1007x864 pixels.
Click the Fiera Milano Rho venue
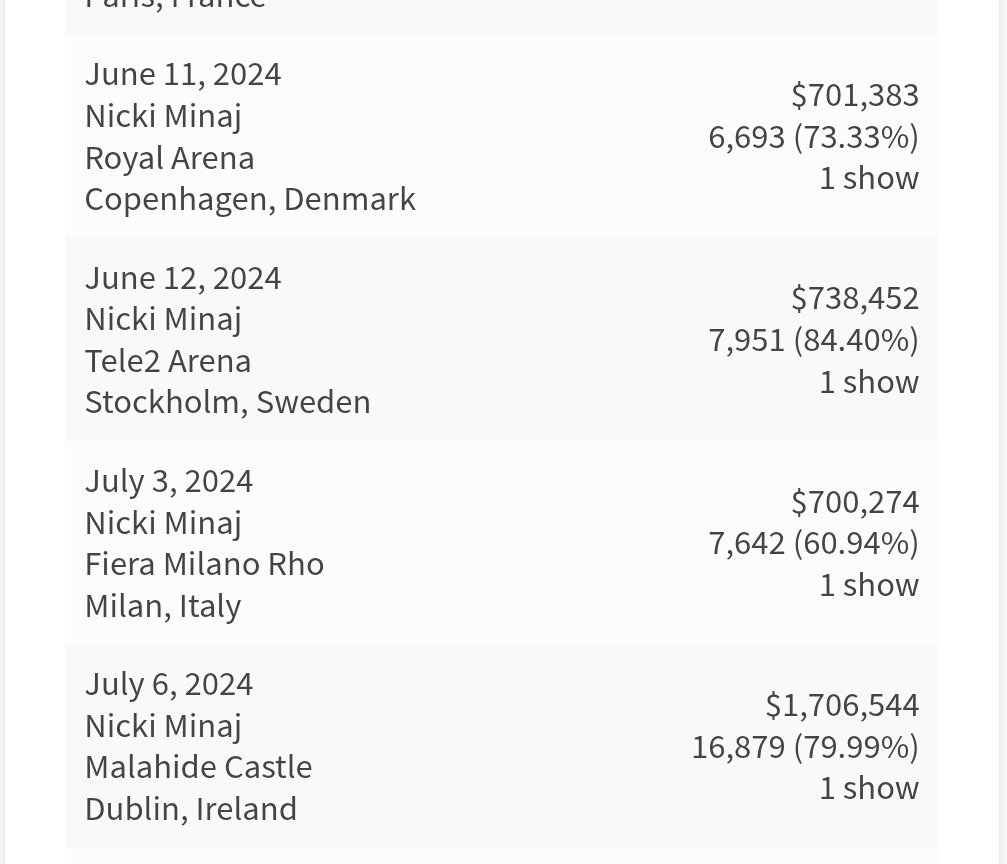pos(204,564)
